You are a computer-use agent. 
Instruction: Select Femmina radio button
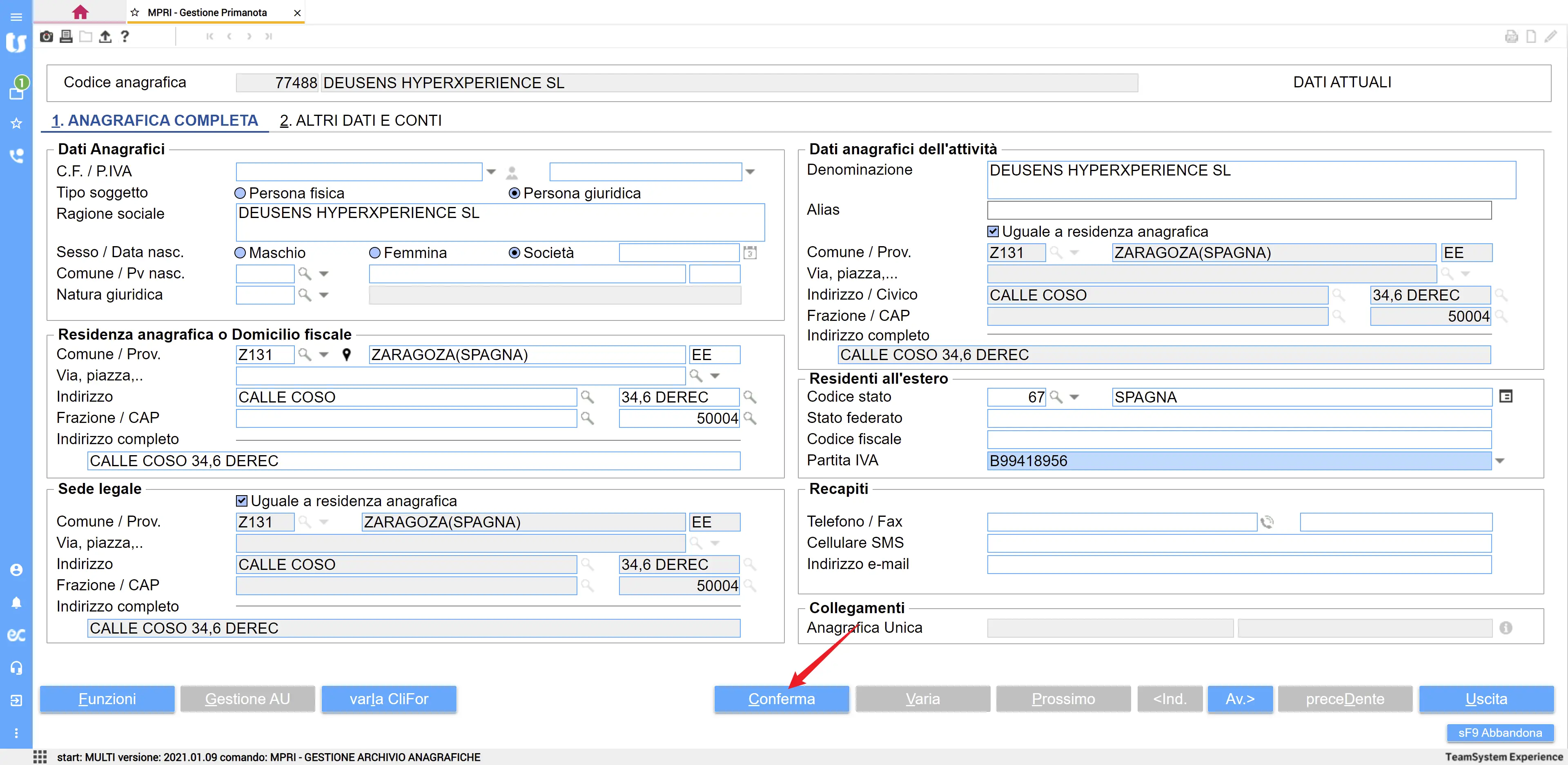375,253
